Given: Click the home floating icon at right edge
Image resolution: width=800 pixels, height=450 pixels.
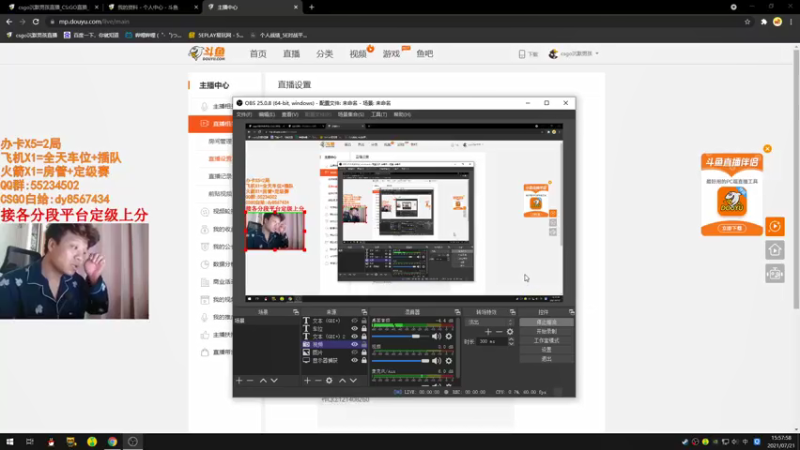Looking at the screenshot, I should (774, 250).
